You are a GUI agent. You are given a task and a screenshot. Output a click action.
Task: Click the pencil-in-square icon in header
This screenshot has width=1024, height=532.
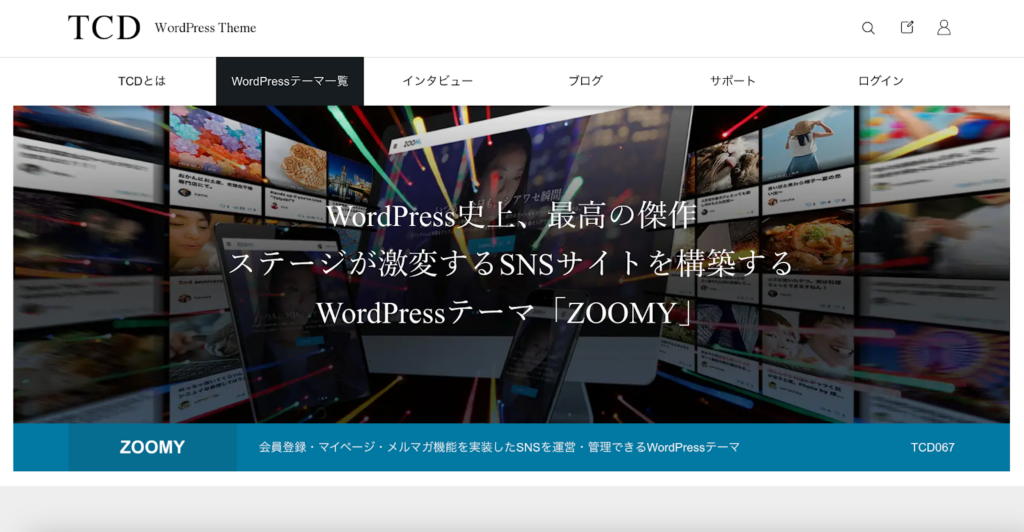(907, 28)
